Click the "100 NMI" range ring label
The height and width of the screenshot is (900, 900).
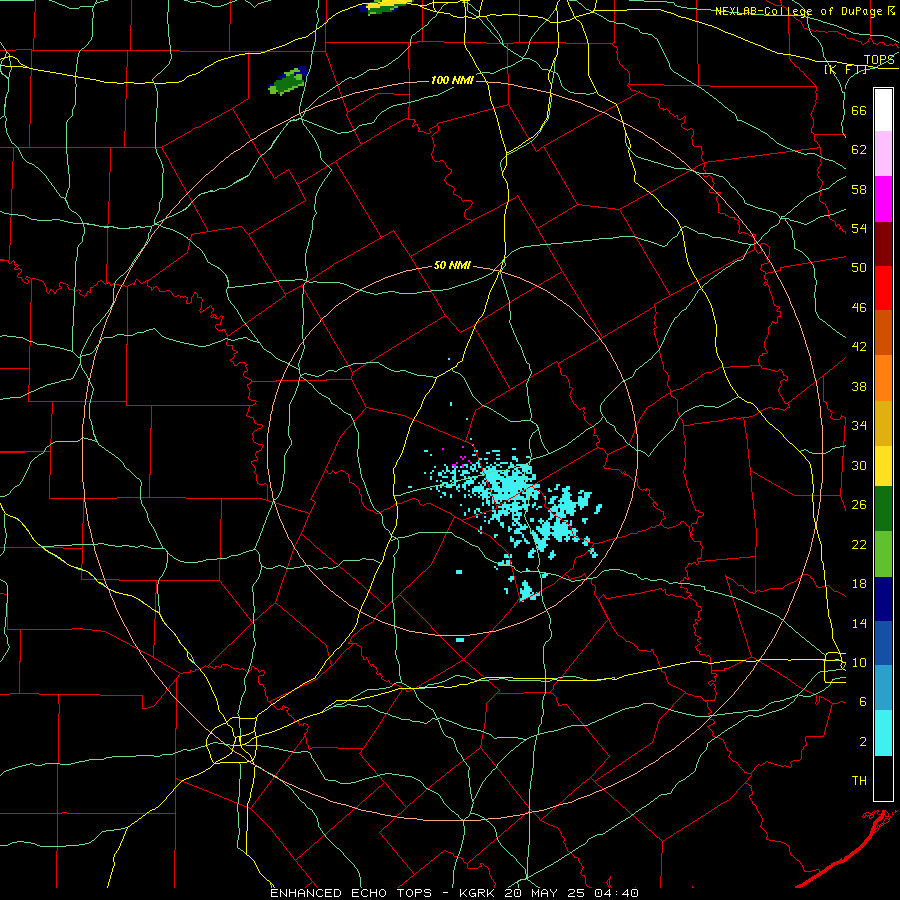(452, 80)
